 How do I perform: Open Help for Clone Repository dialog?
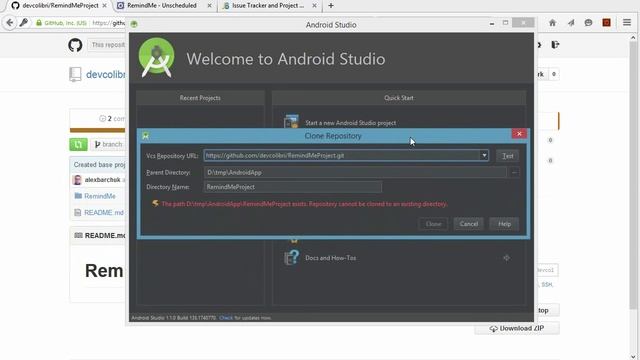click(x=504, y=224)
